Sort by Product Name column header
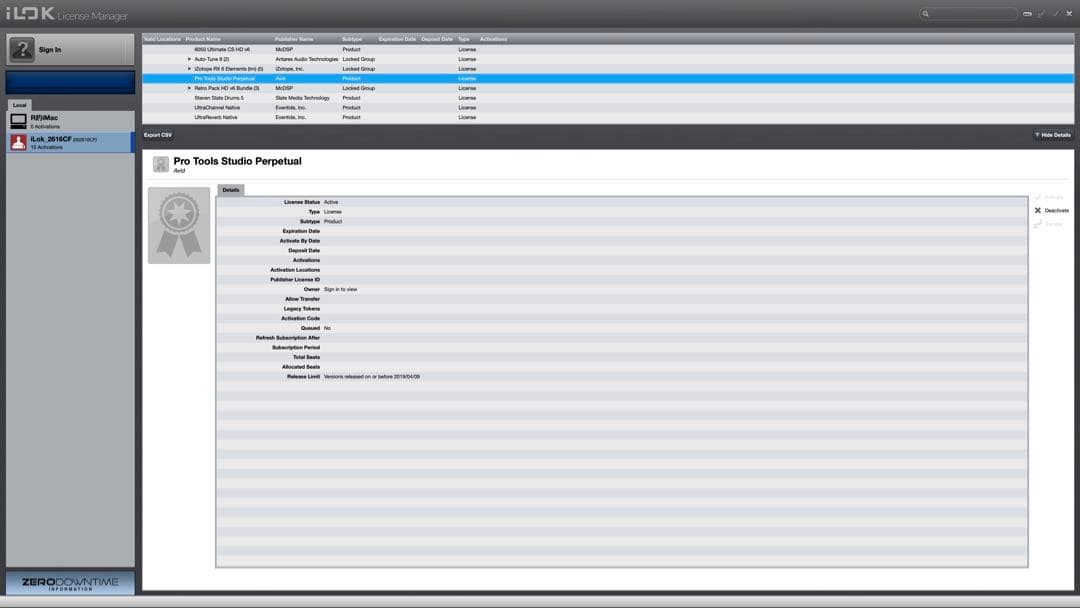This screenshot has width=1080, height=608. click(203, 39)
